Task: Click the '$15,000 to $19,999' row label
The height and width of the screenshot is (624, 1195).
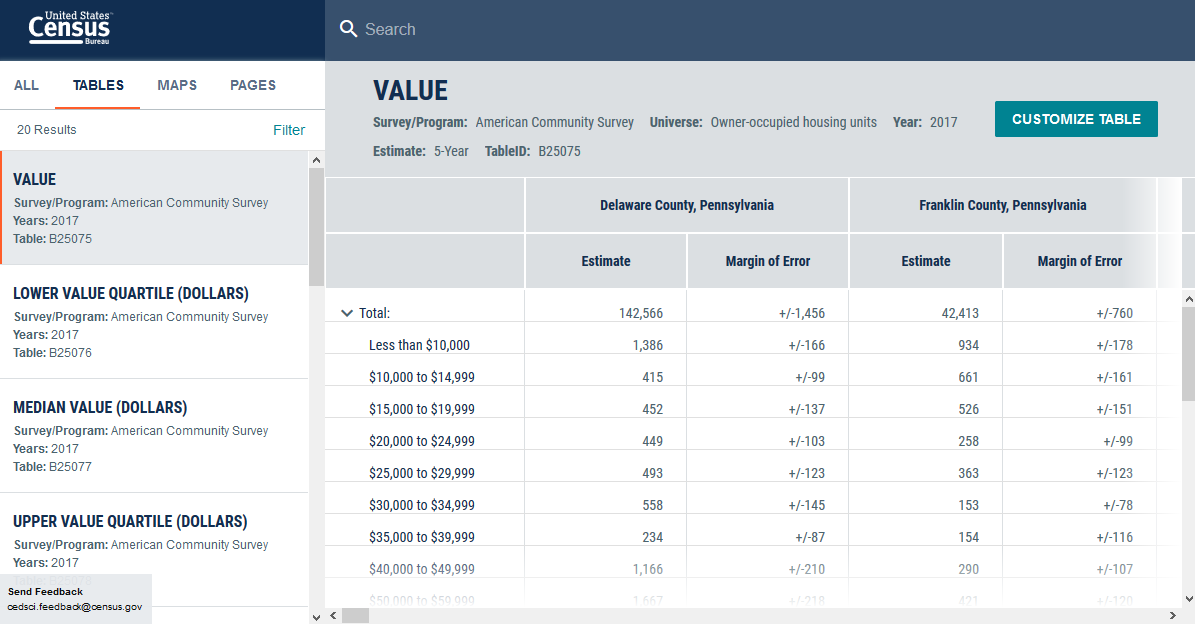Action: [x=421, y=409]
